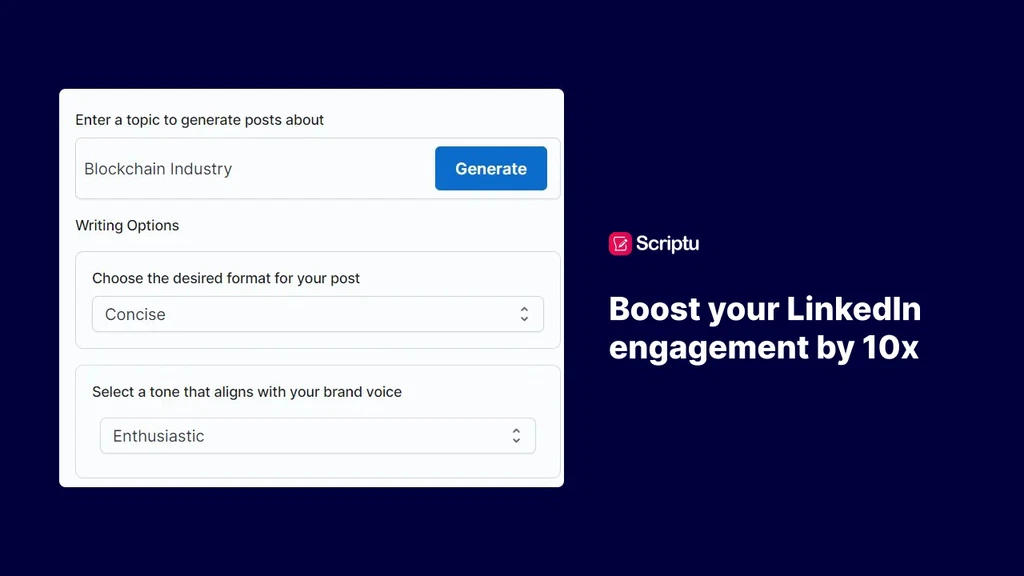1024x576 pixels.
Task: Click the 'engagement by 10x' headline line
Action: click(x=763, y=347)
